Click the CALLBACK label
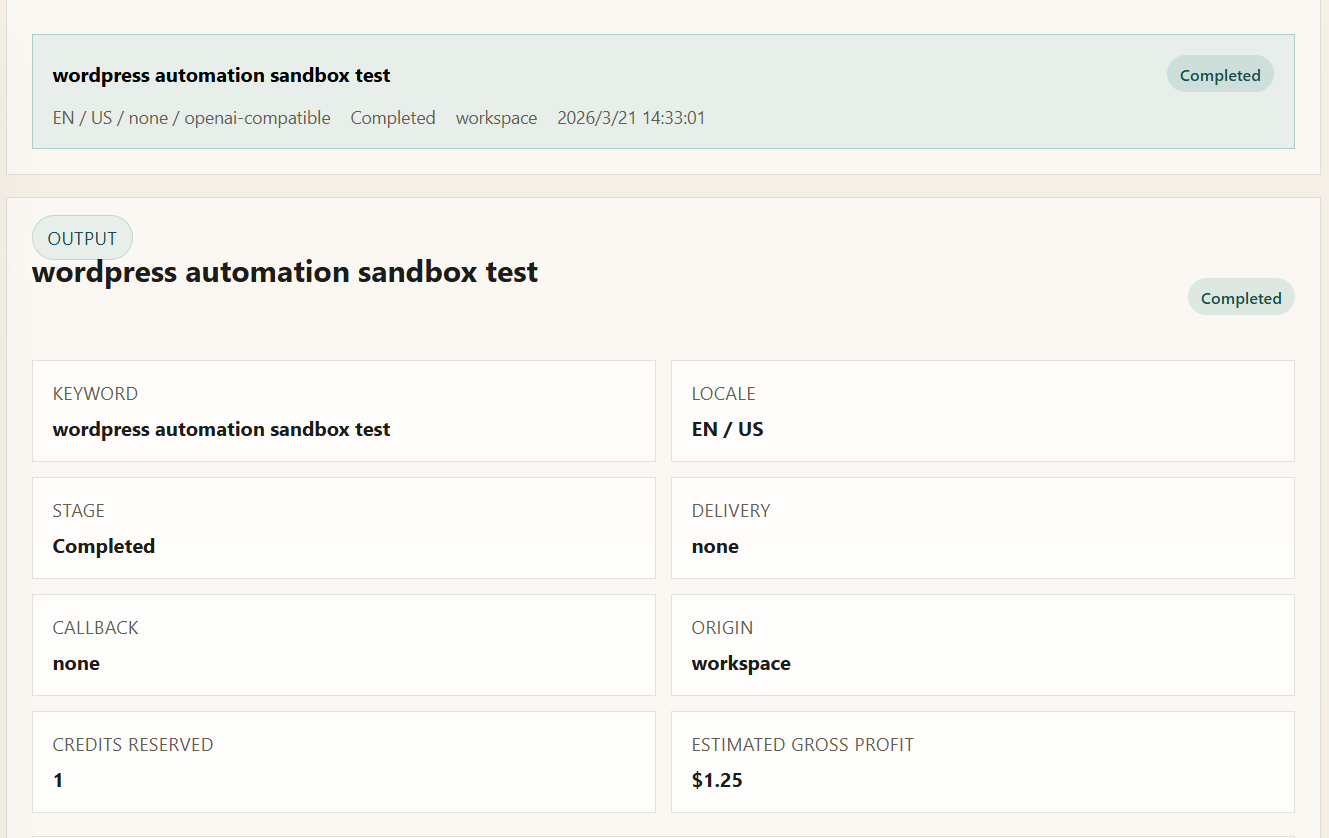 [x=96, y=628]
